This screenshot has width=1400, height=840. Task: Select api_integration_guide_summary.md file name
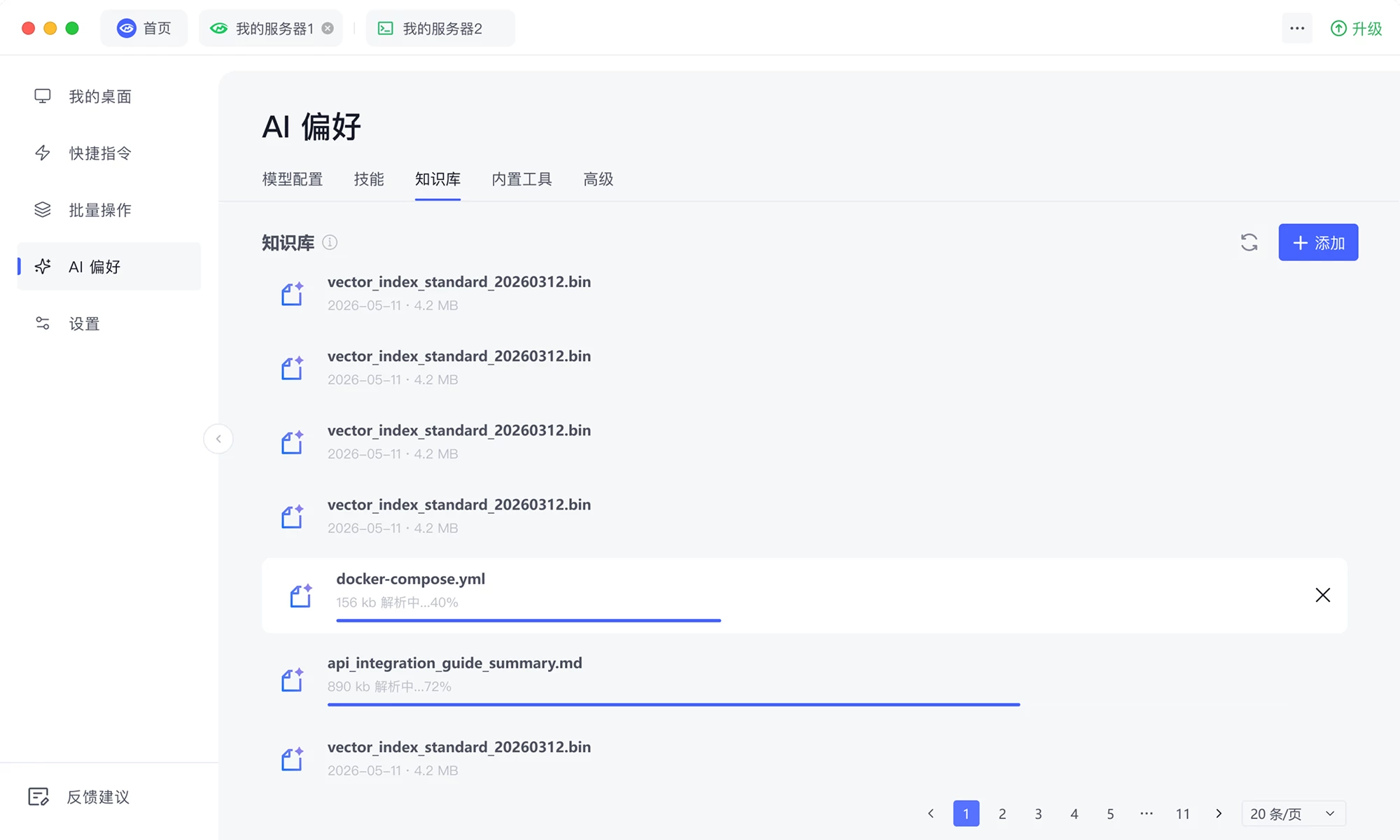tap(455, 663)
